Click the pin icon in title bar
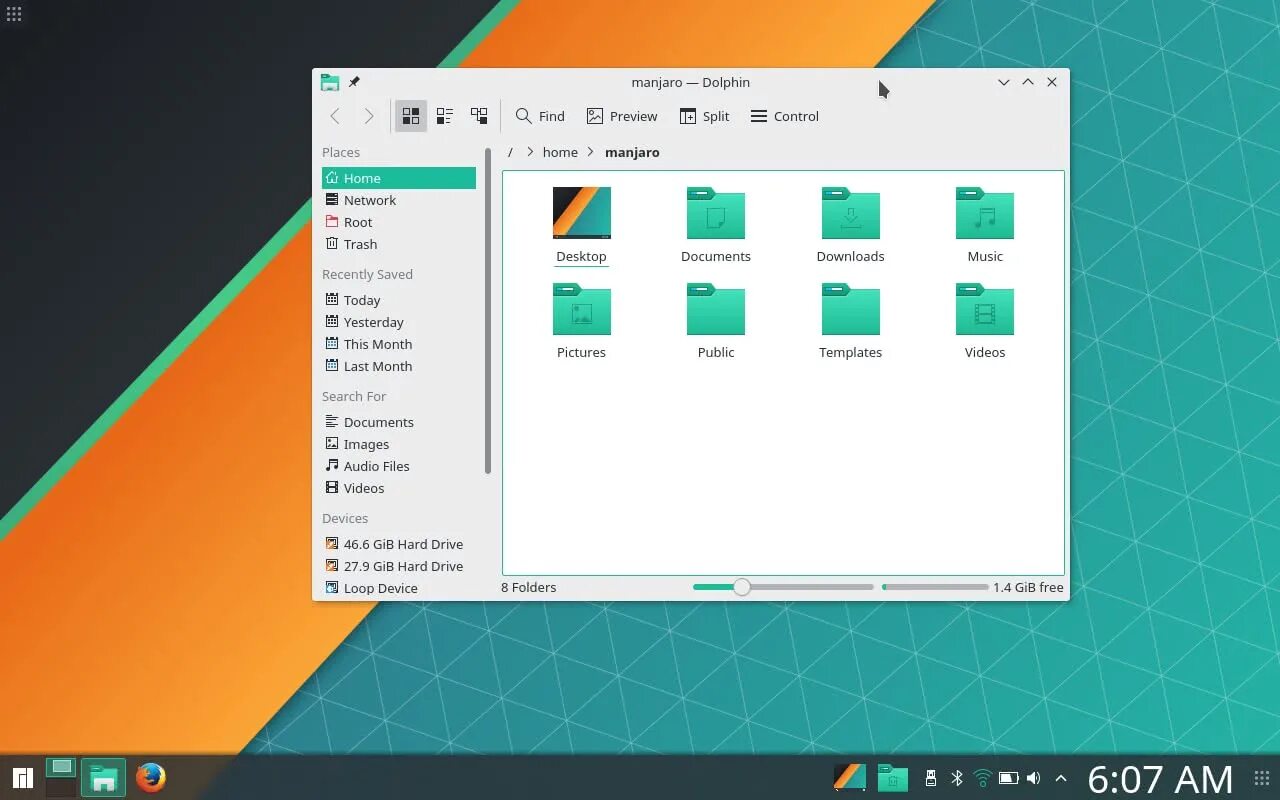Image resolution: width=1280 pixels, height=800 pixels. 354,82
